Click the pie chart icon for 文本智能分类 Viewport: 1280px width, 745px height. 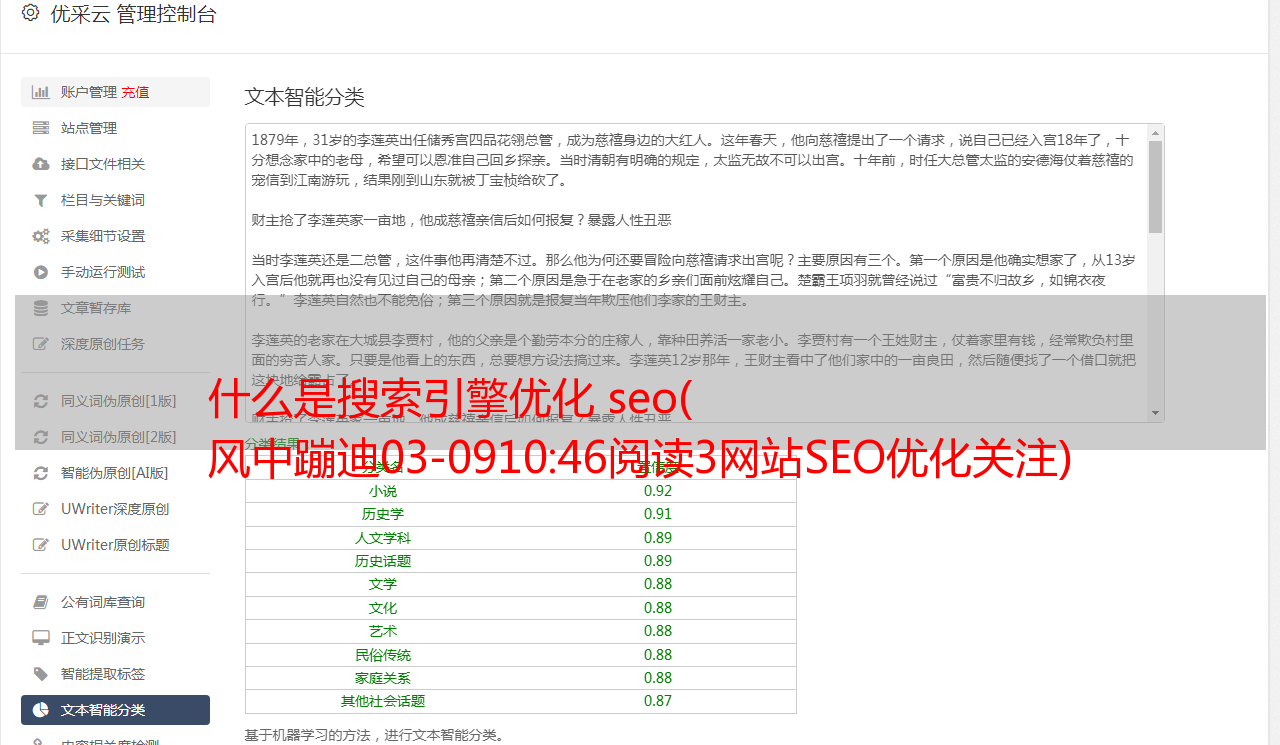41,710
